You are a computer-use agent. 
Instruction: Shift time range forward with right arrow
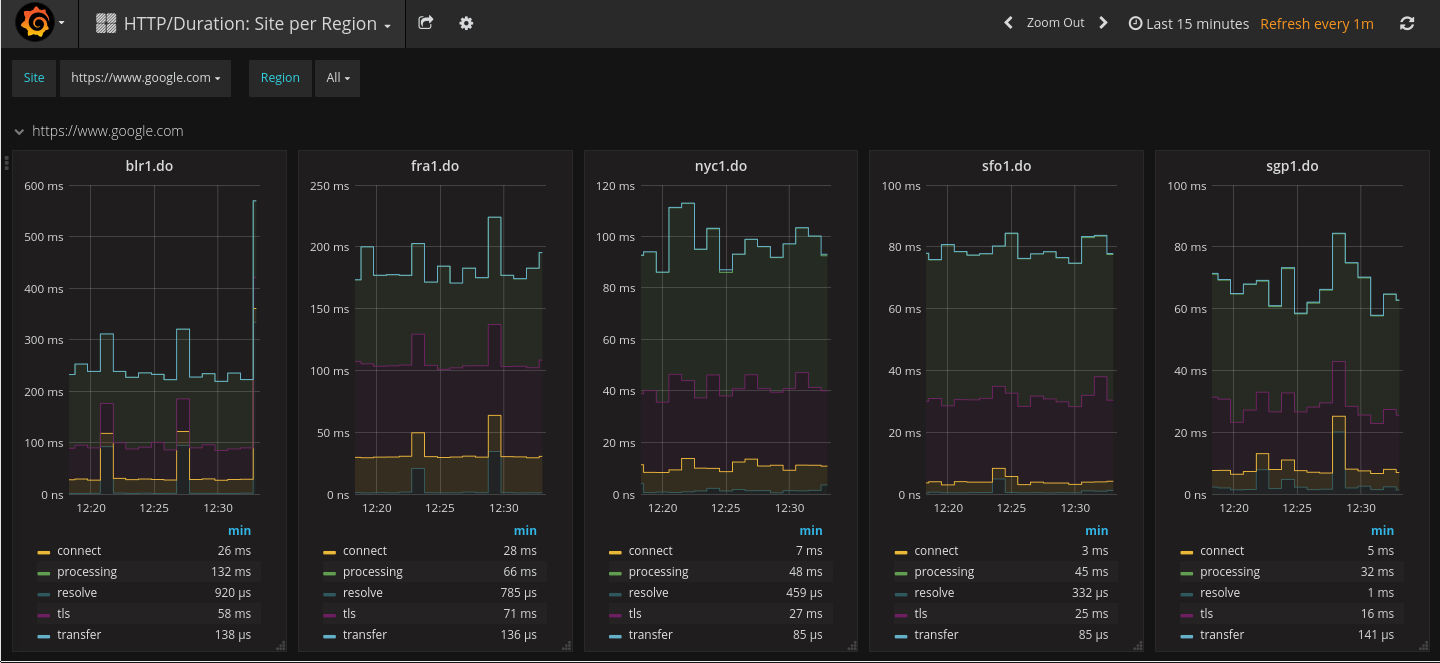[1103, 23]
